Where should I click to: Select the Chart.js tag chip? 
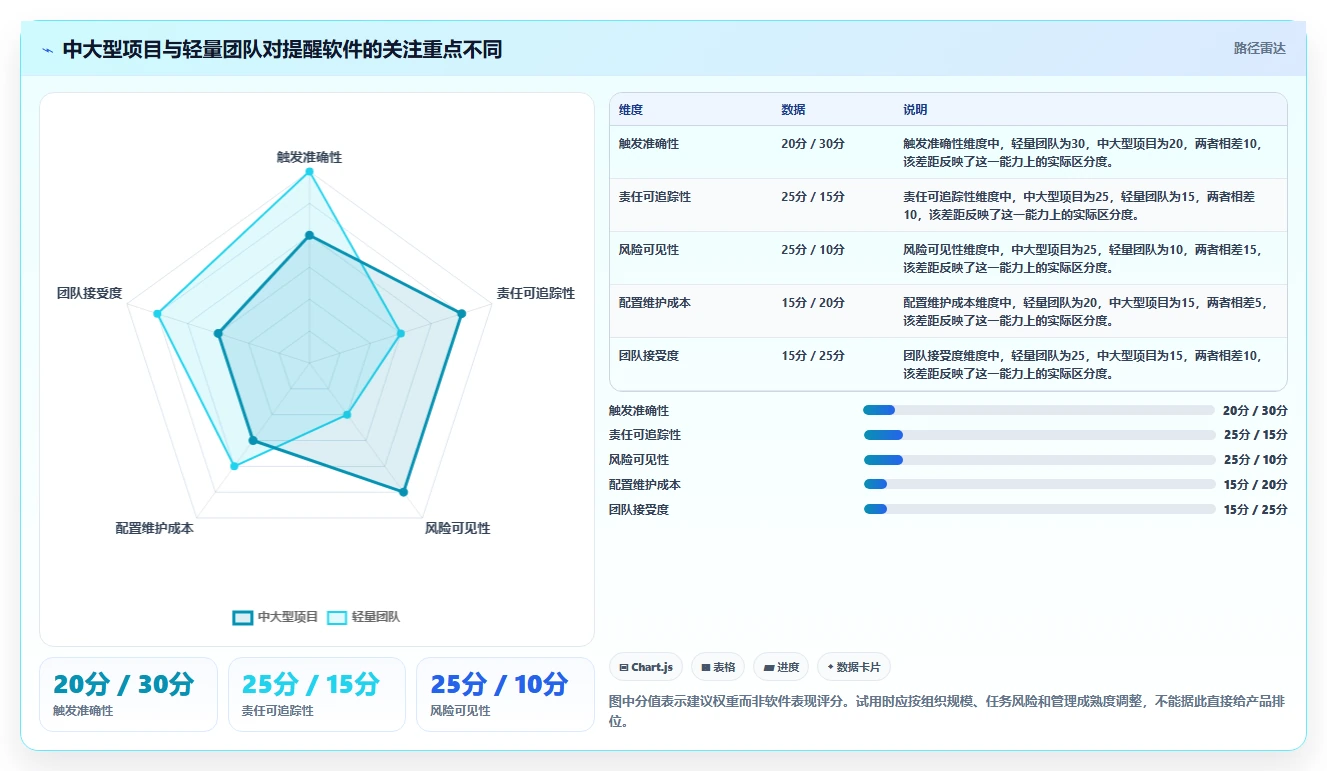[646, 667]
